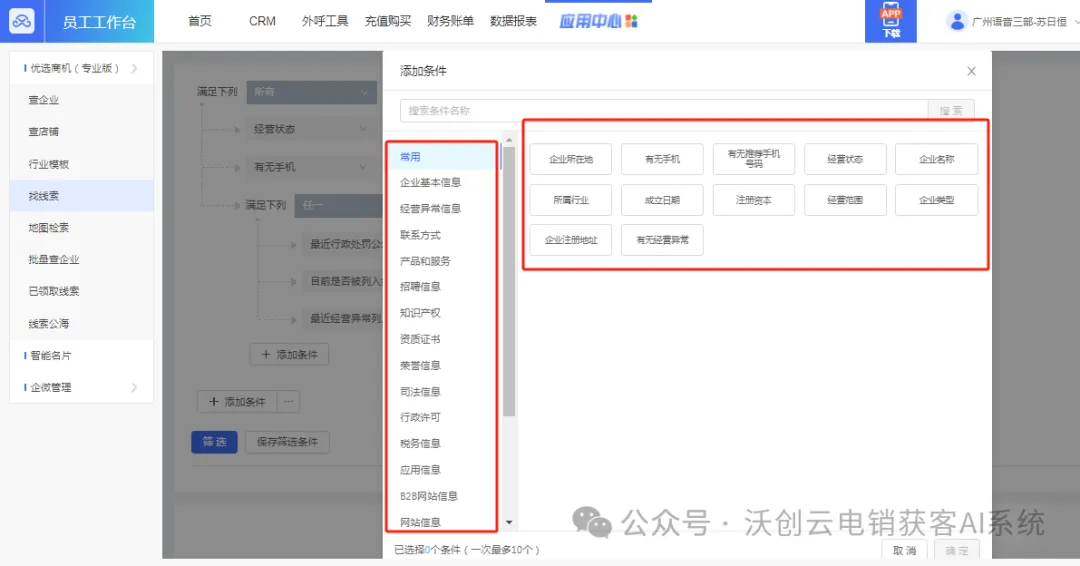
Task: Choose the 有无推荐手机号码 condition
Action: click(x=754, y=159)
